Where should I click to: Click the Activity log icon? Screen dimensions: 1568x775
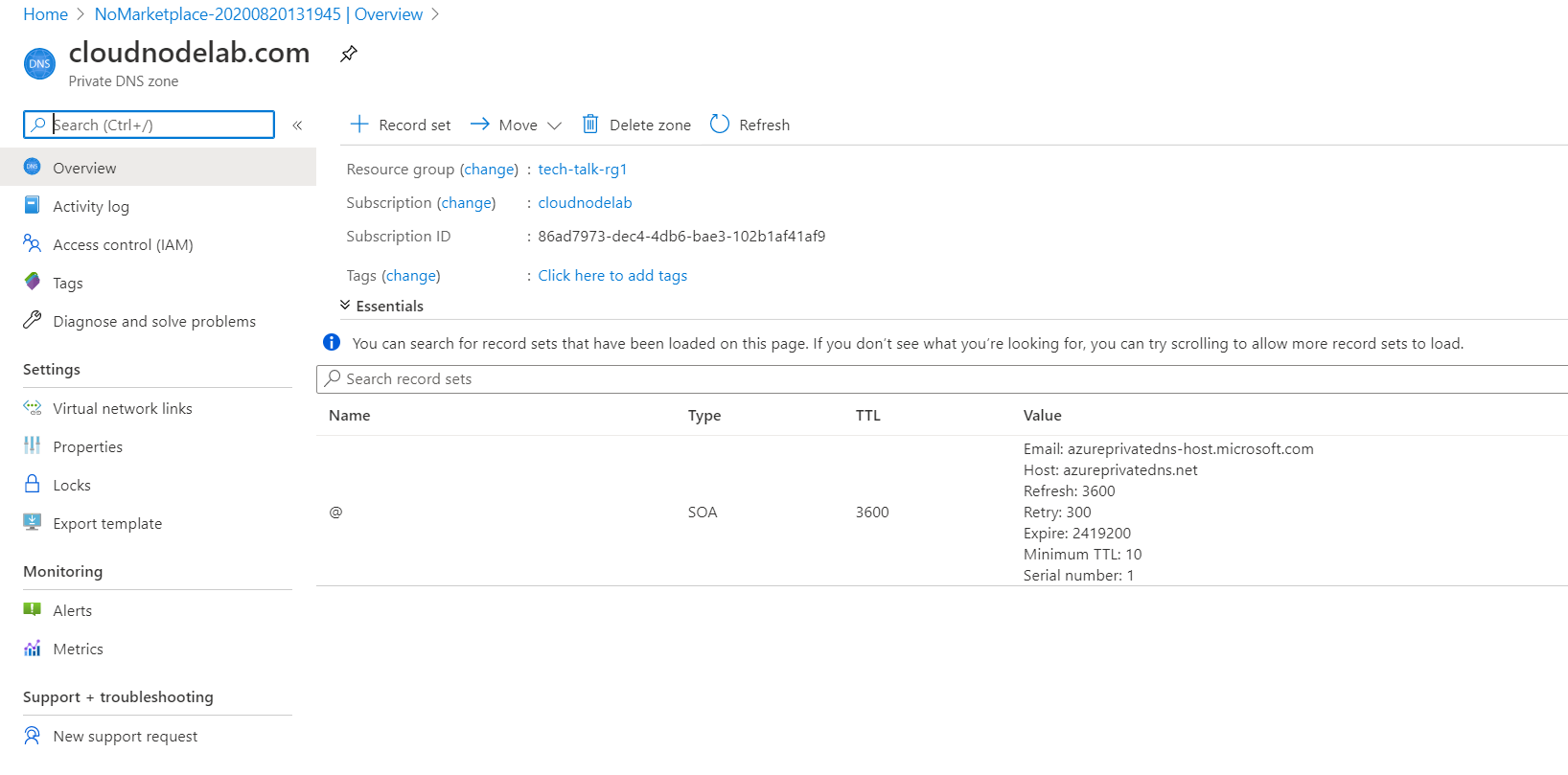click(x=32, y=205)
